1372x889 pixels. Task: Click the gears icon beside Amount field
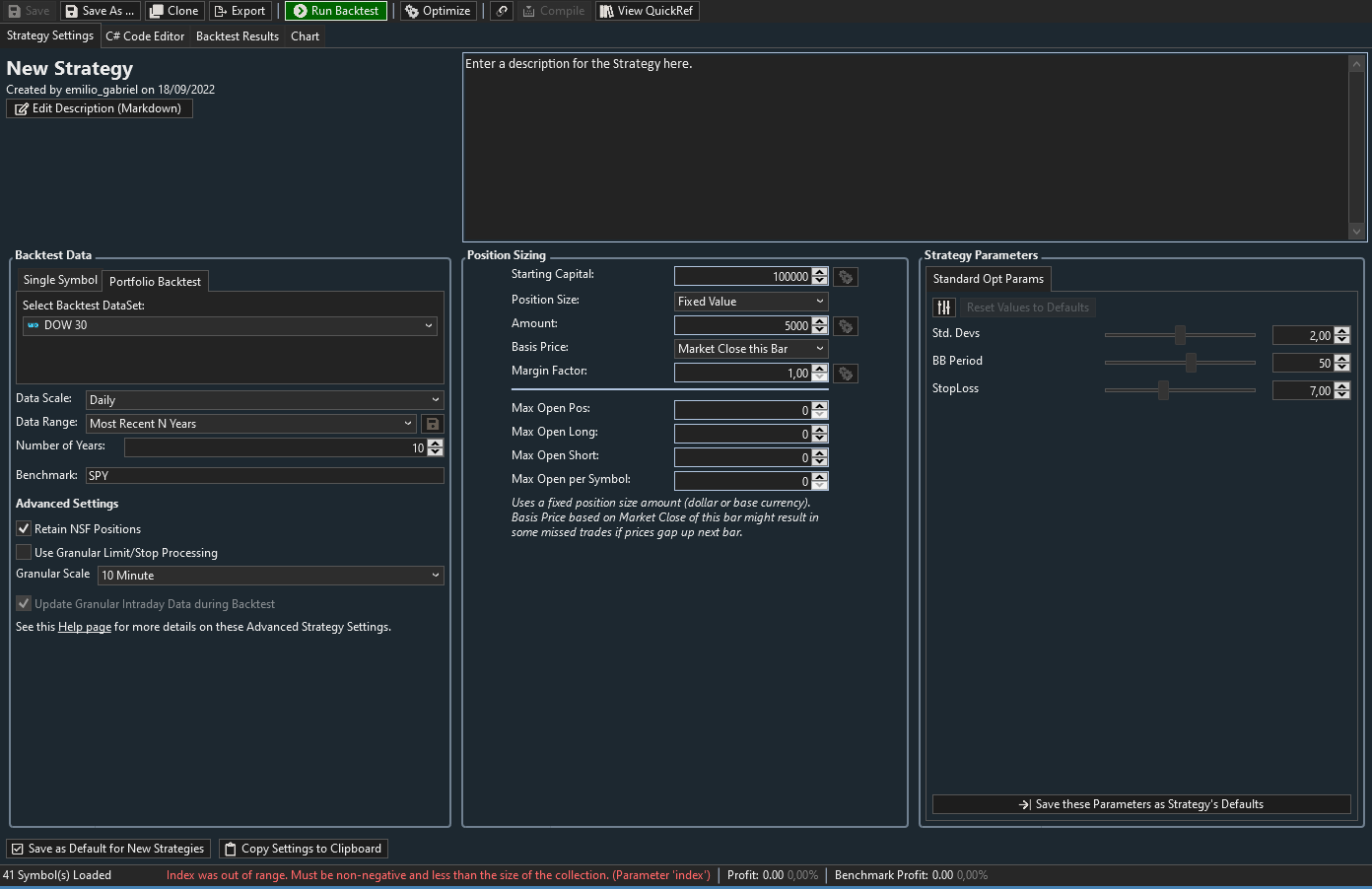[x=846, y=326]
